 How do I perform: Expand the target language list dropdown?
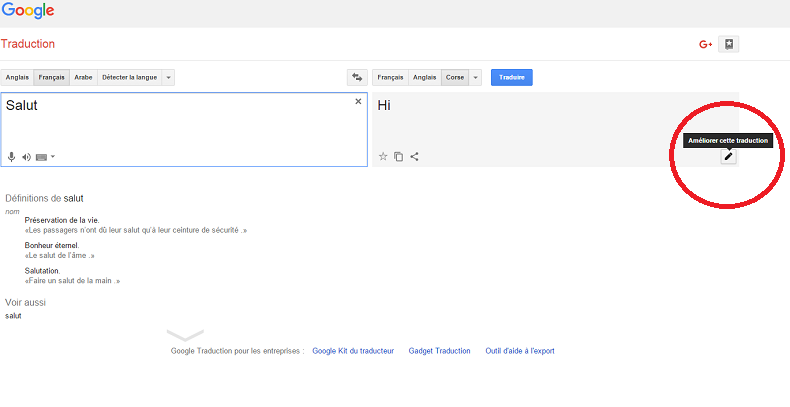point(475,78)
